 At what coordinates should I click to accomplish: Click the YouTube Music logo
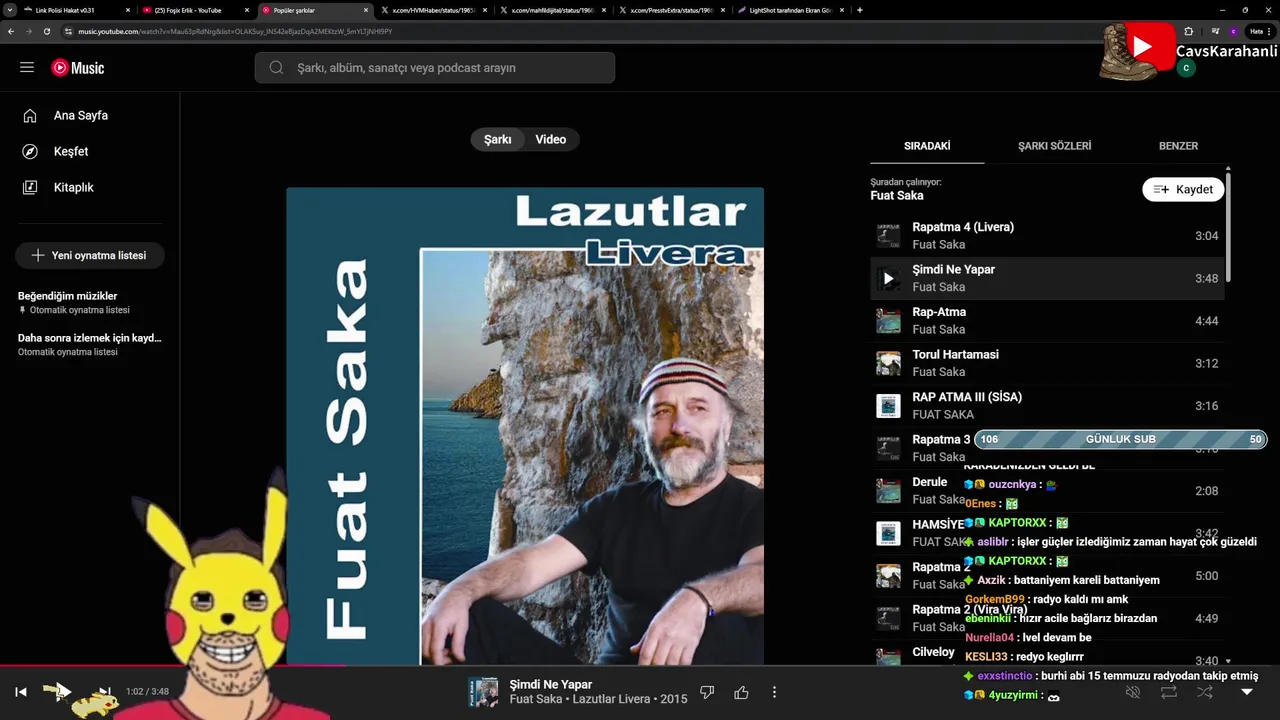78,68
